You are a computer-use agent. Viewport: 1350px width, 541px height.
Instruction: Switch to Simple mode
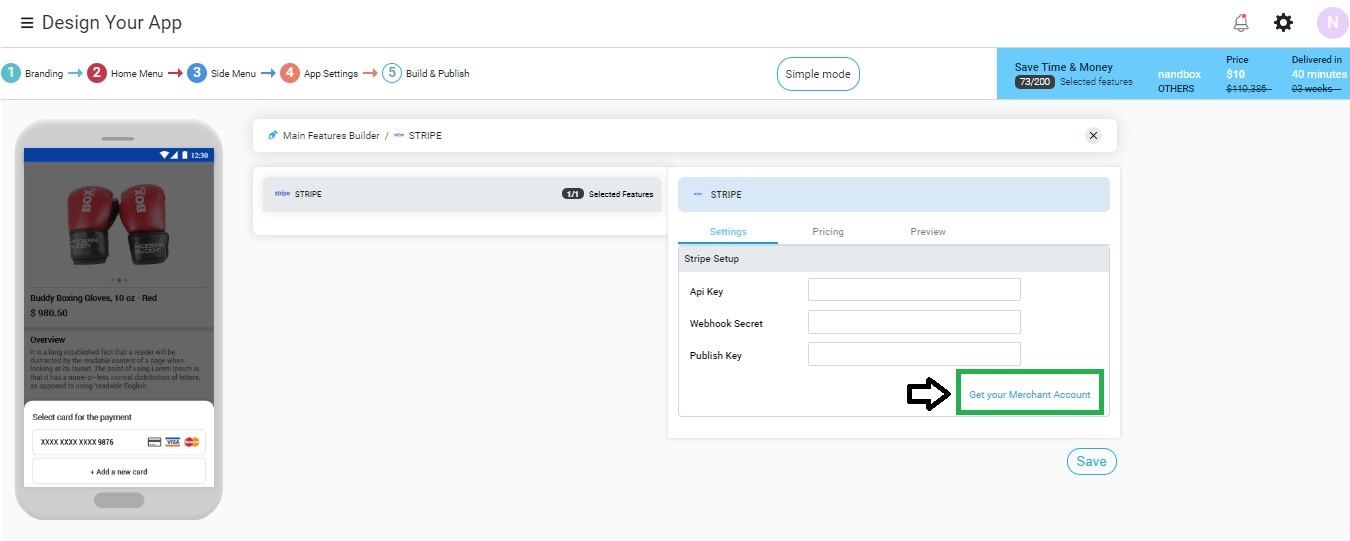[818, 74]
